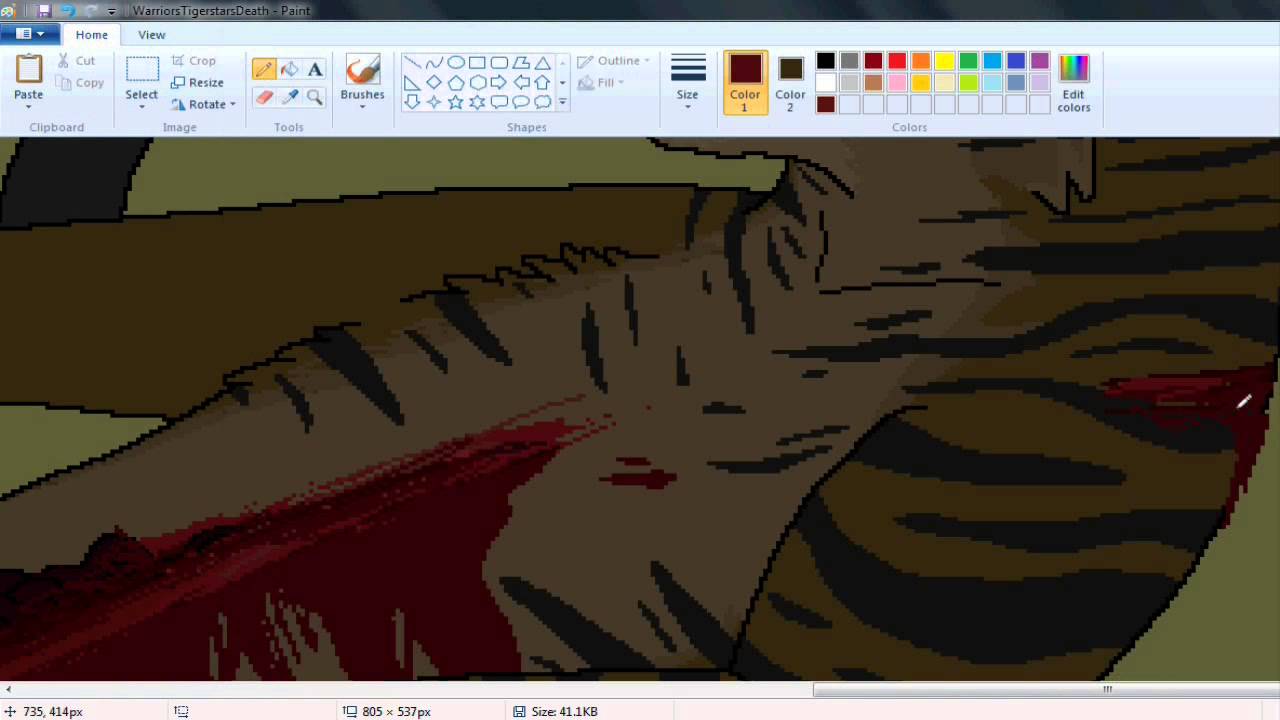Choose the Rectangle shape
Viewport: 1280px width, 720px height.
tap(477, 62)
